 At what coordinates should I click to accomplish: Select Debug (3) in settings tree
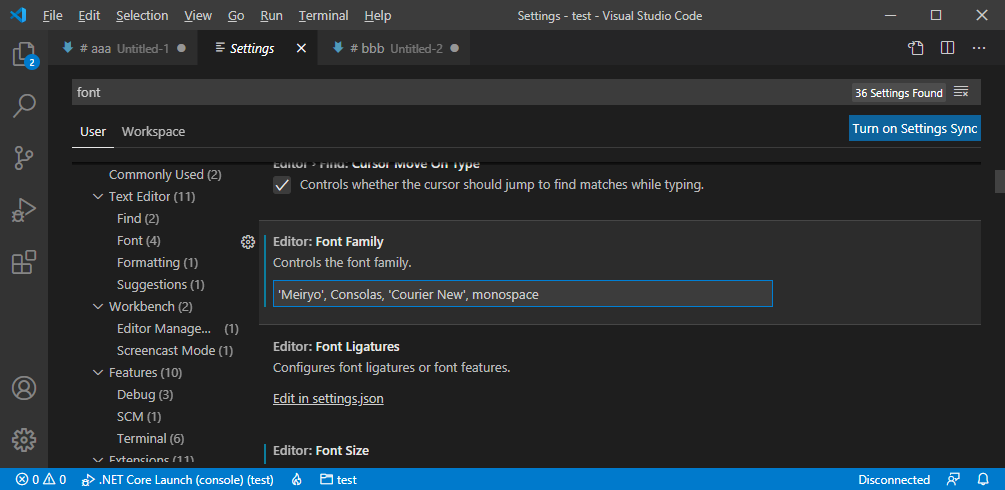coord(145,394)
